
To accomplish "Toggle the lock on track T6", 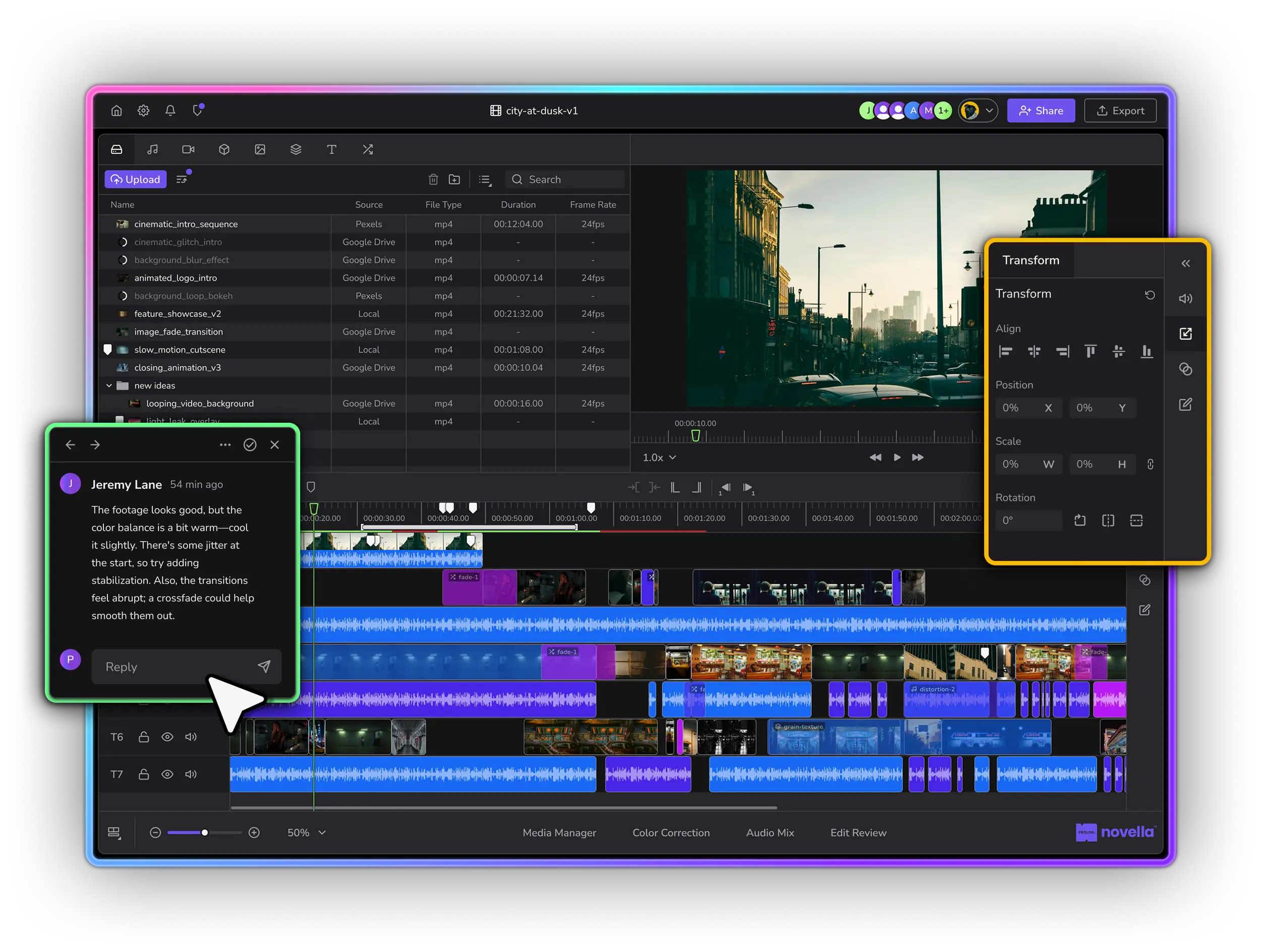I will coord(144,737).
